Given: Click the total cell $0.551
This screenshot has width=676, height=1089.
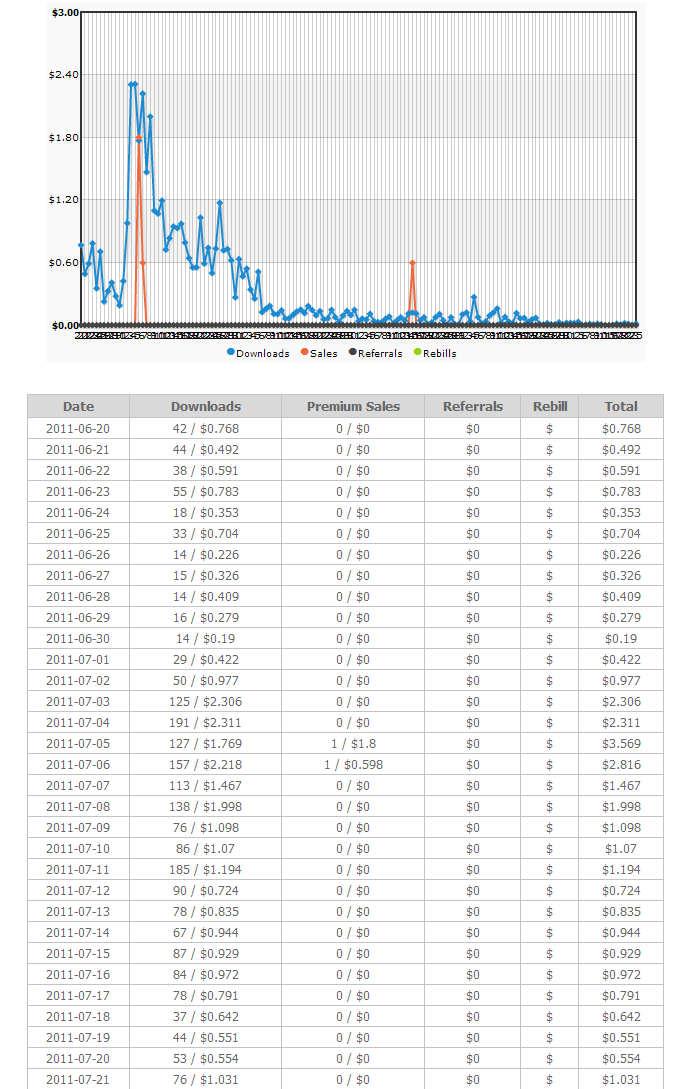Looking at the screenshot, I should (621, 1038).
